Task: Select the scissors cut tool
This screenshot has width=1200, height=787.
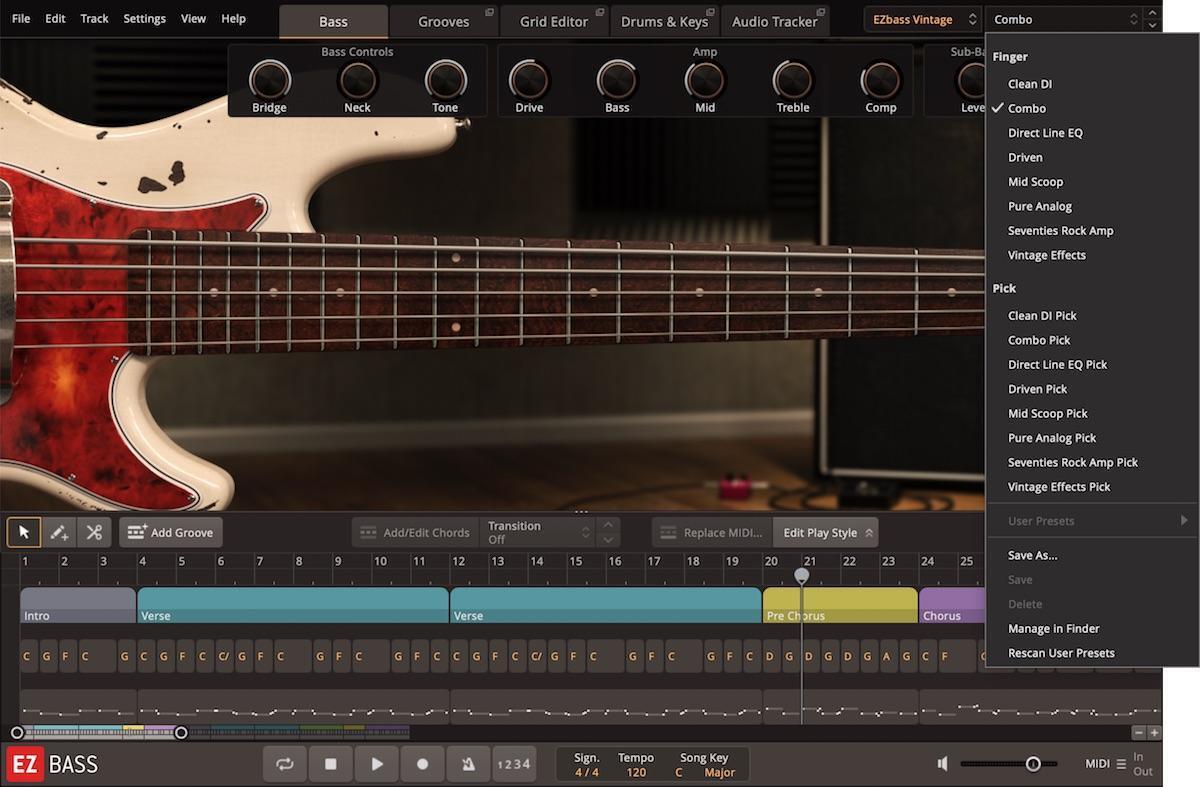Action: 94,532
